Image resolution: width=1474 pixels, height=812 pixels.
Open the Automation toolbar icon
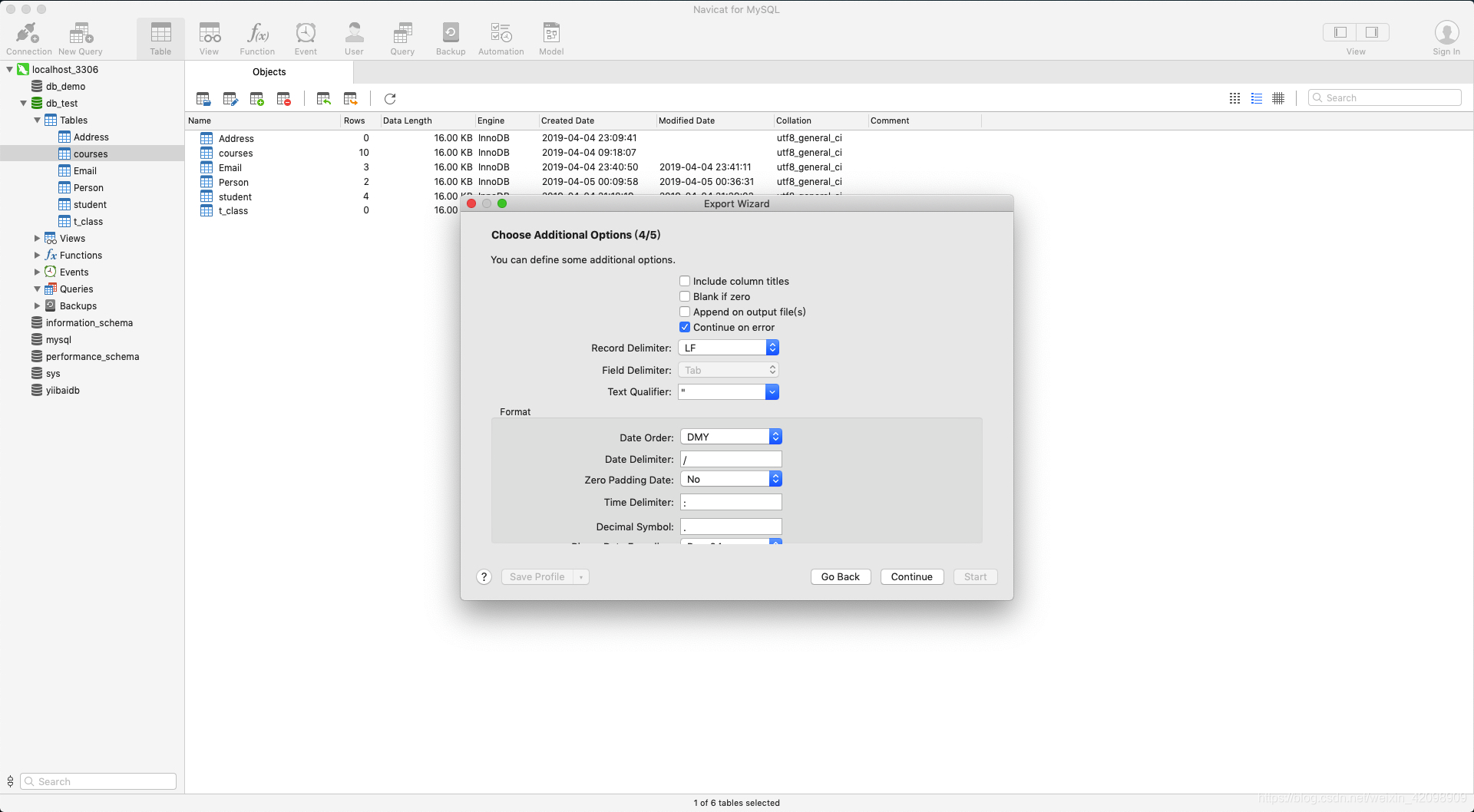(501, 38)
